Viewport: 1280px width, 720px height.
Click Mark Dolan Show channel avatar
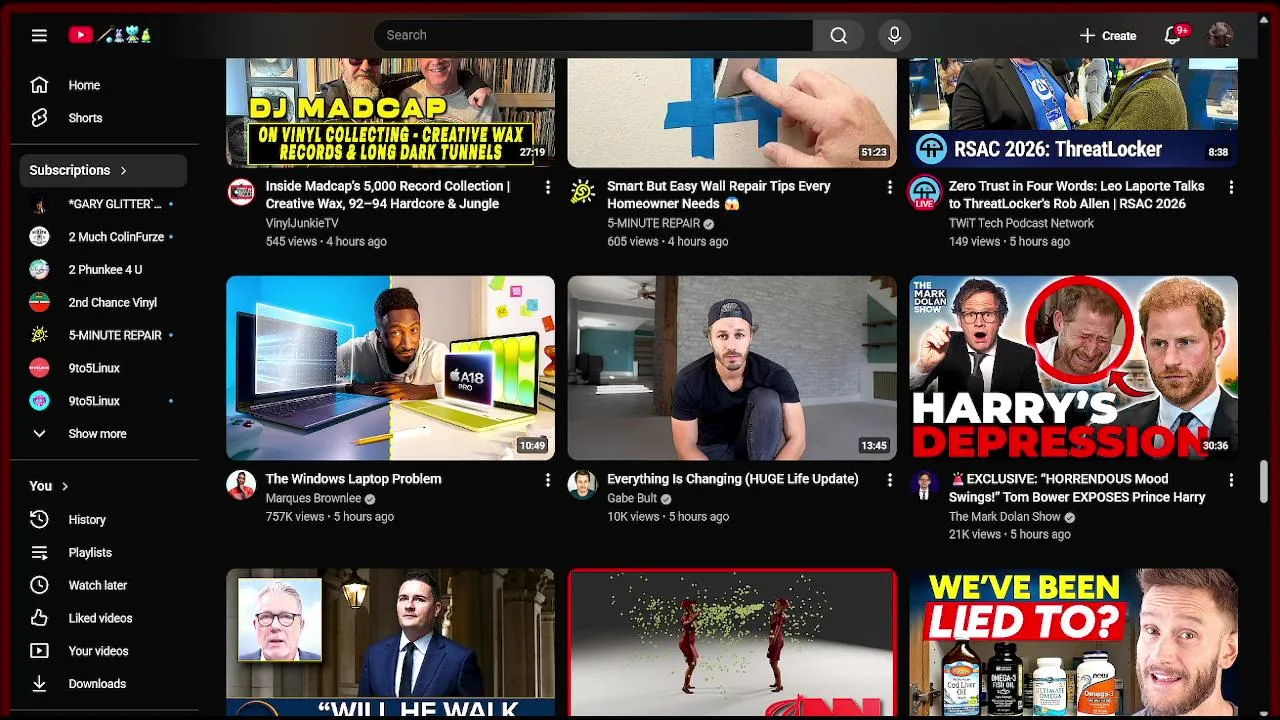(x=924, y=485)
